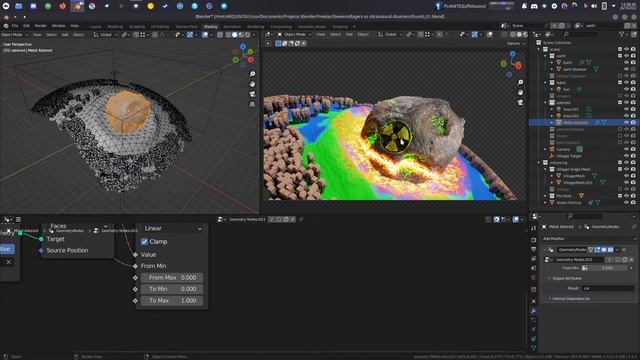Screen dimensions: 640x360
Task: Open the Render menu
Action: coord(40,26)
